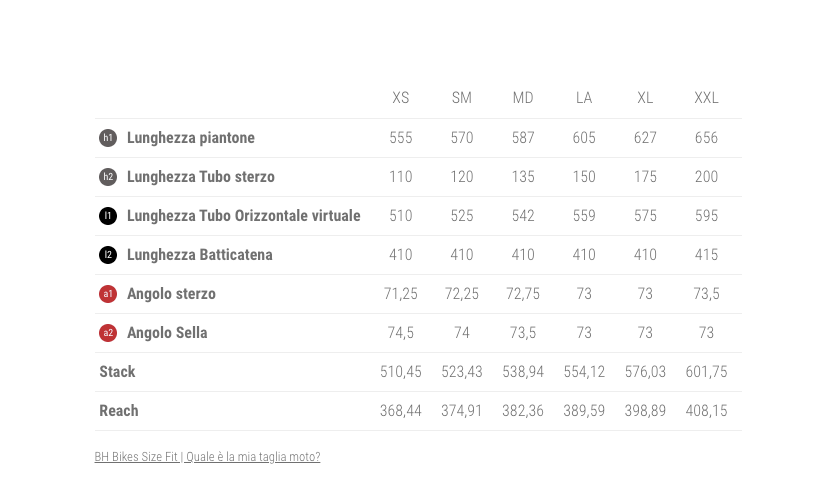Select the l2 chainstay length badge
Viewport: 817px width, 479px height.
click(x=108, y=255)
